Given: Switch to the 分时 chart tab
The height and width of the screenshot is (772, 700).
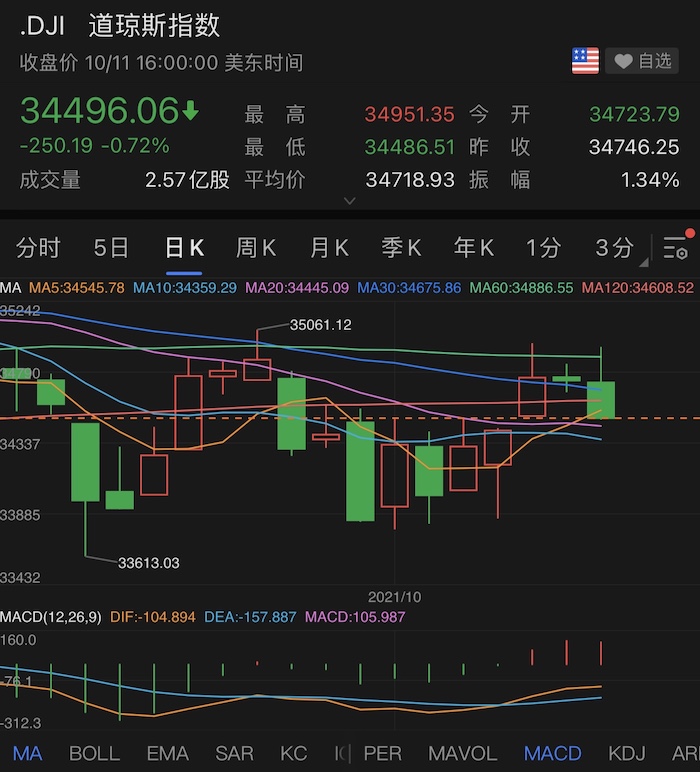Looking at the screenshot, I should tap(38, 247).
